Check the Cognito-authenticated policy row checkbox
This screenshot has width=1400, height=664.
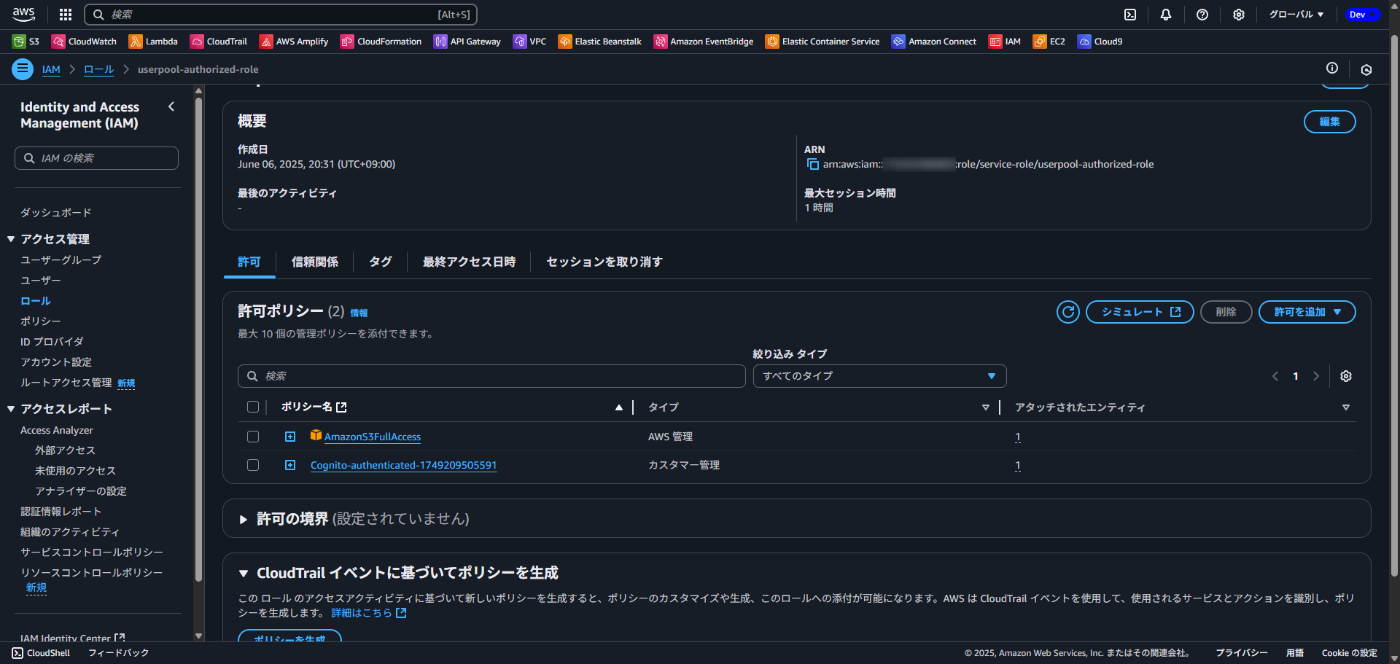coord(253,465)
